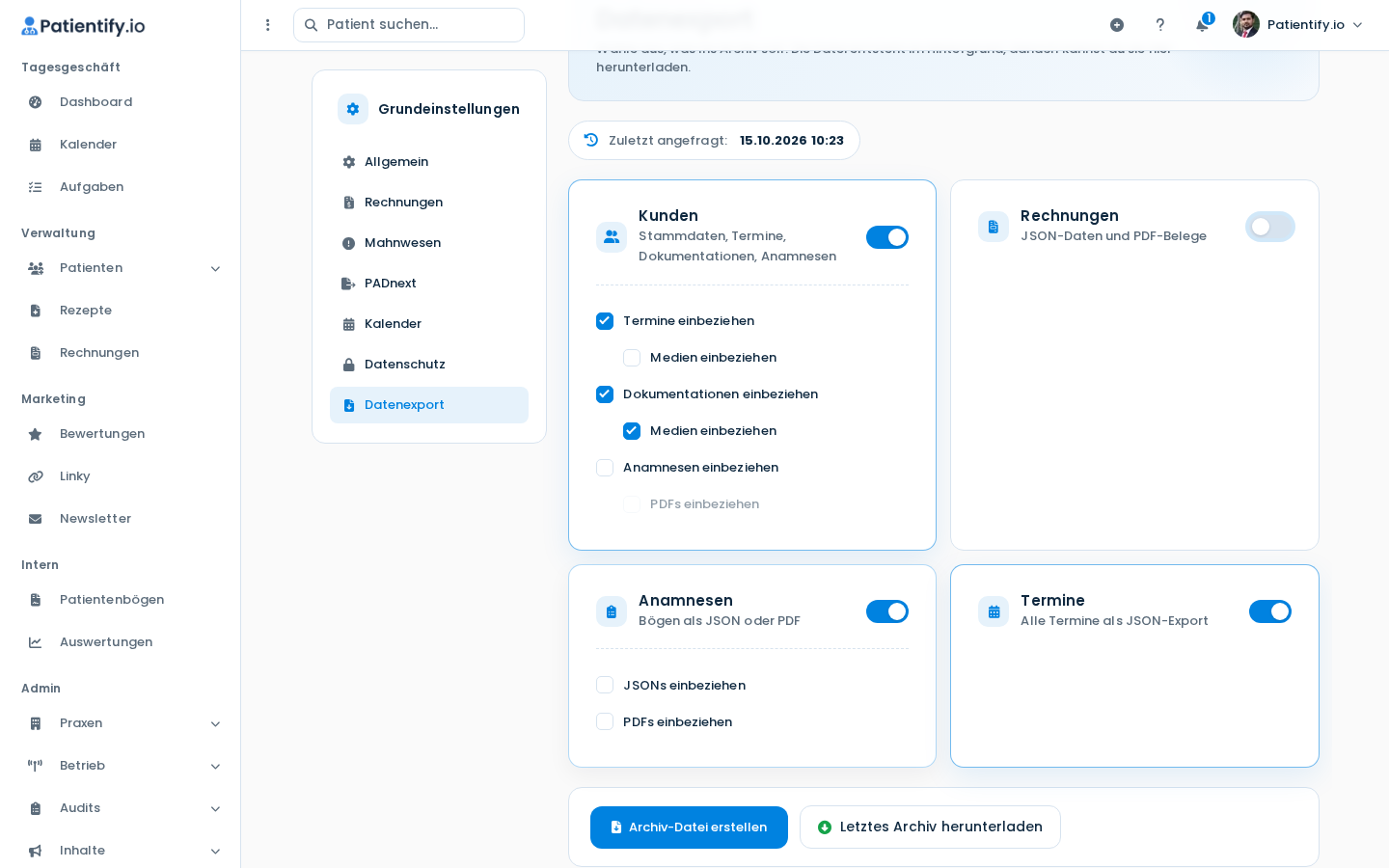Open PADnext settings section
Screen dimensions: 1389x868
click(429, 284)
